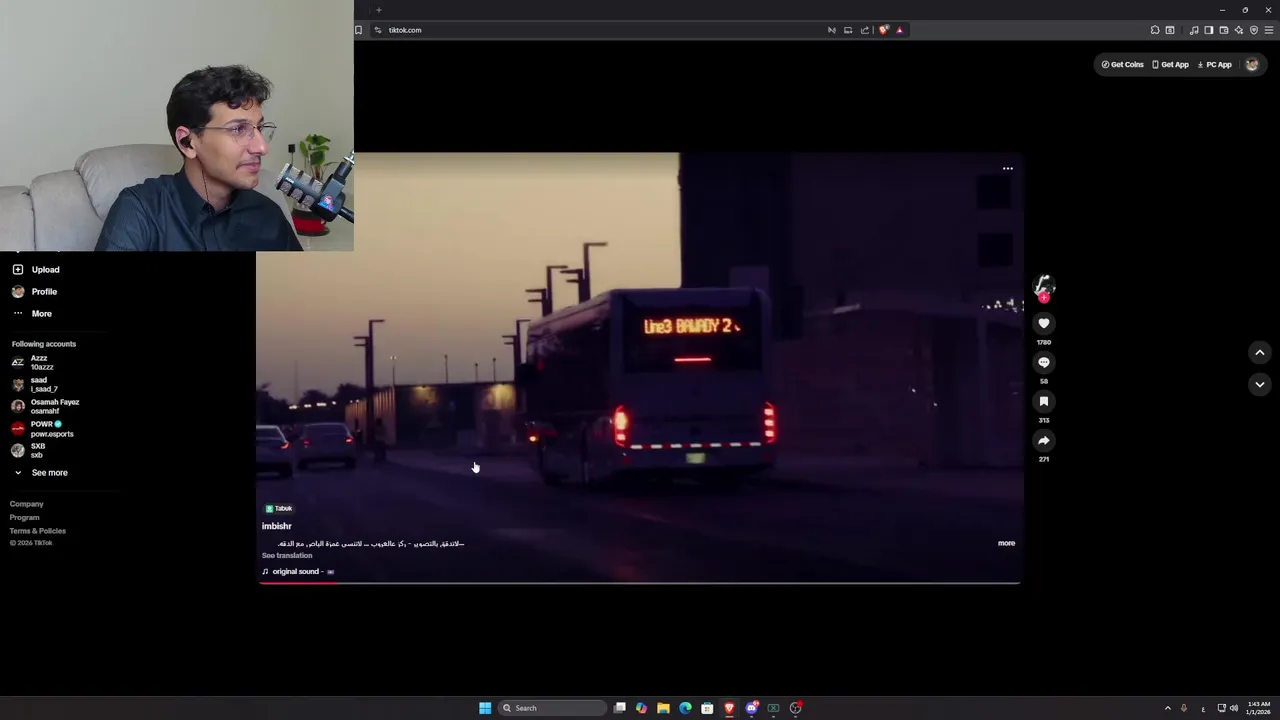
Task: Open SXB sxb following account
Action: (37, 450)
